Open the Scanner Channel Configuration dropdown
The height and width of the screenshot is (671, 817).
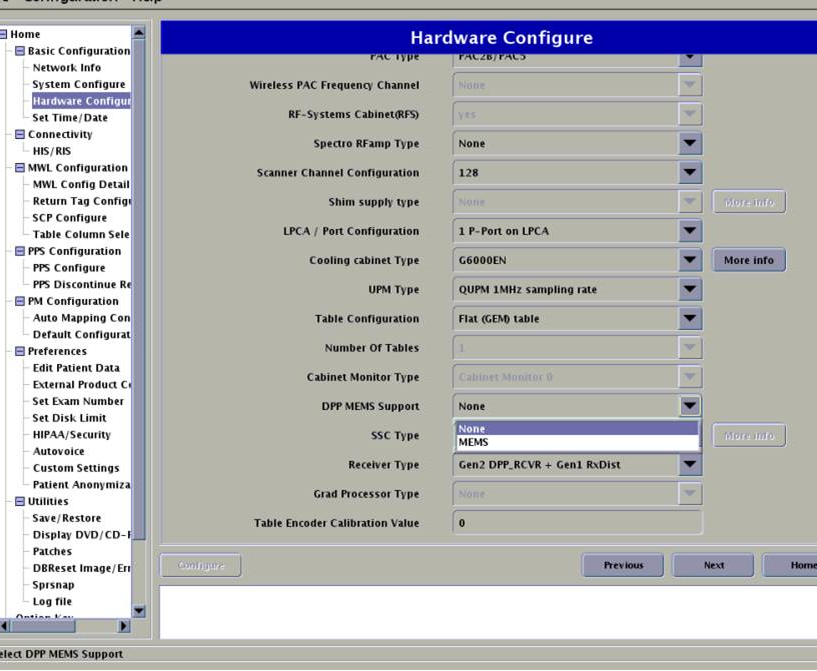(x=690, y=173)
